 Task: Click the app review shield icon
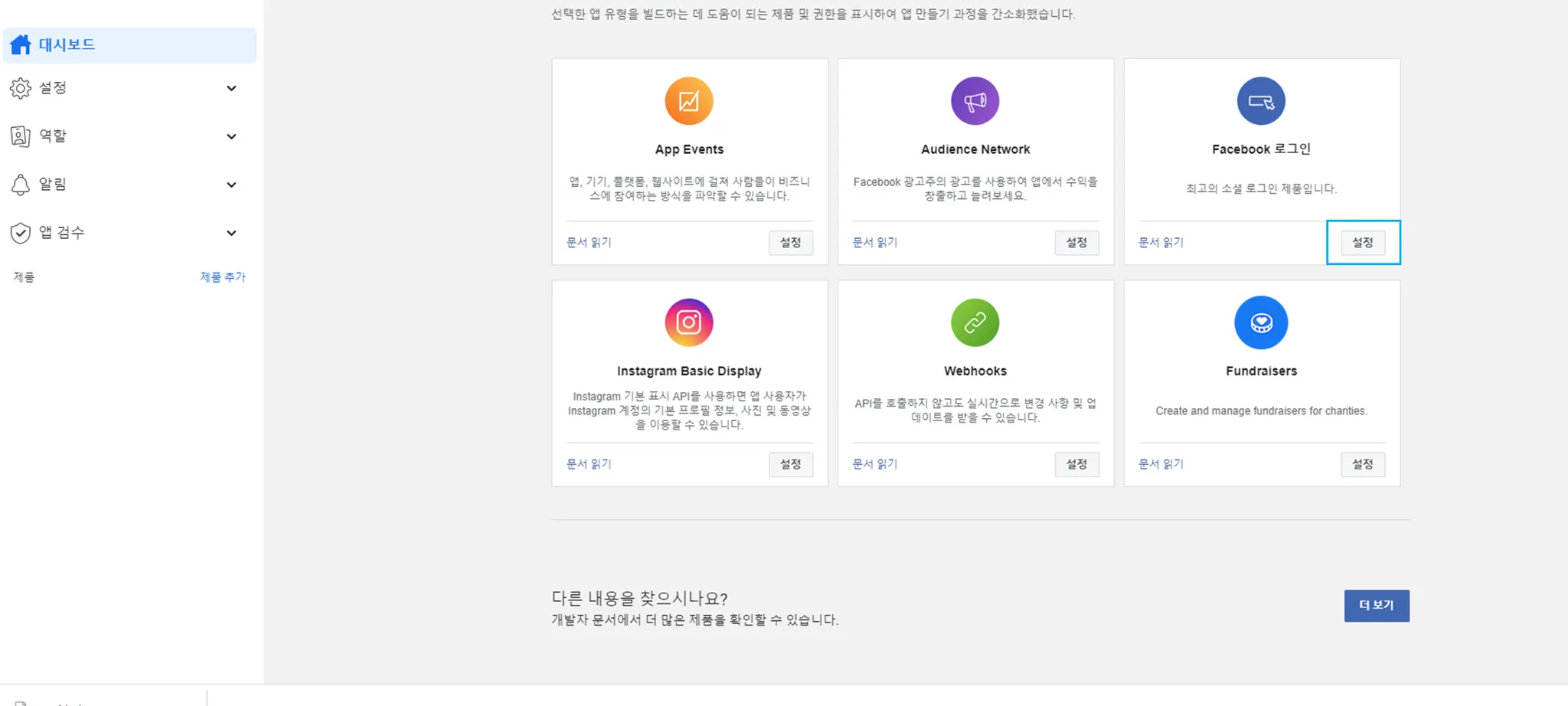coord(21,233)
